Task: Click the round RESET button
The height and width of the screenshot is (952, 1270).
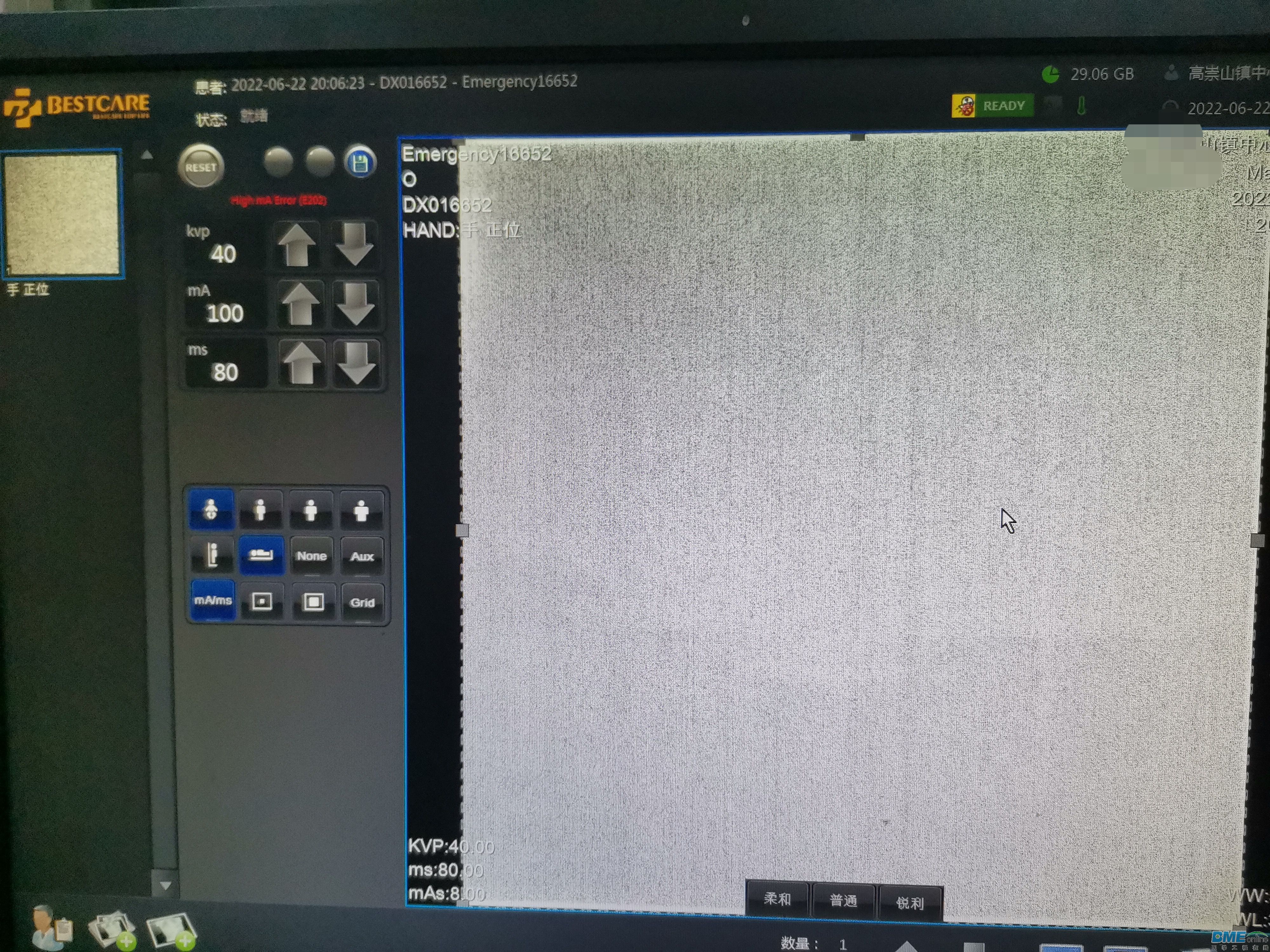Action: pos(200,166)
